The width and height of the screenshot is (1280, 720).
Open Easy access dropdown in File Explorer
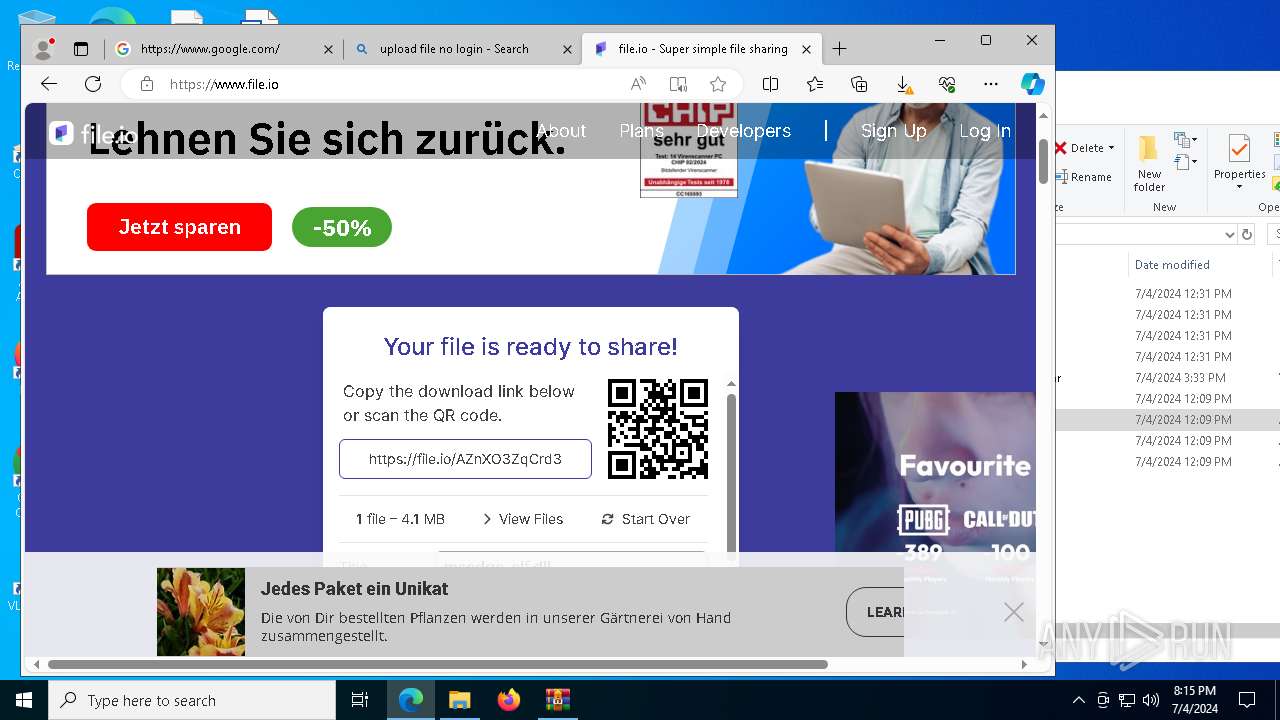(1186, 162)
